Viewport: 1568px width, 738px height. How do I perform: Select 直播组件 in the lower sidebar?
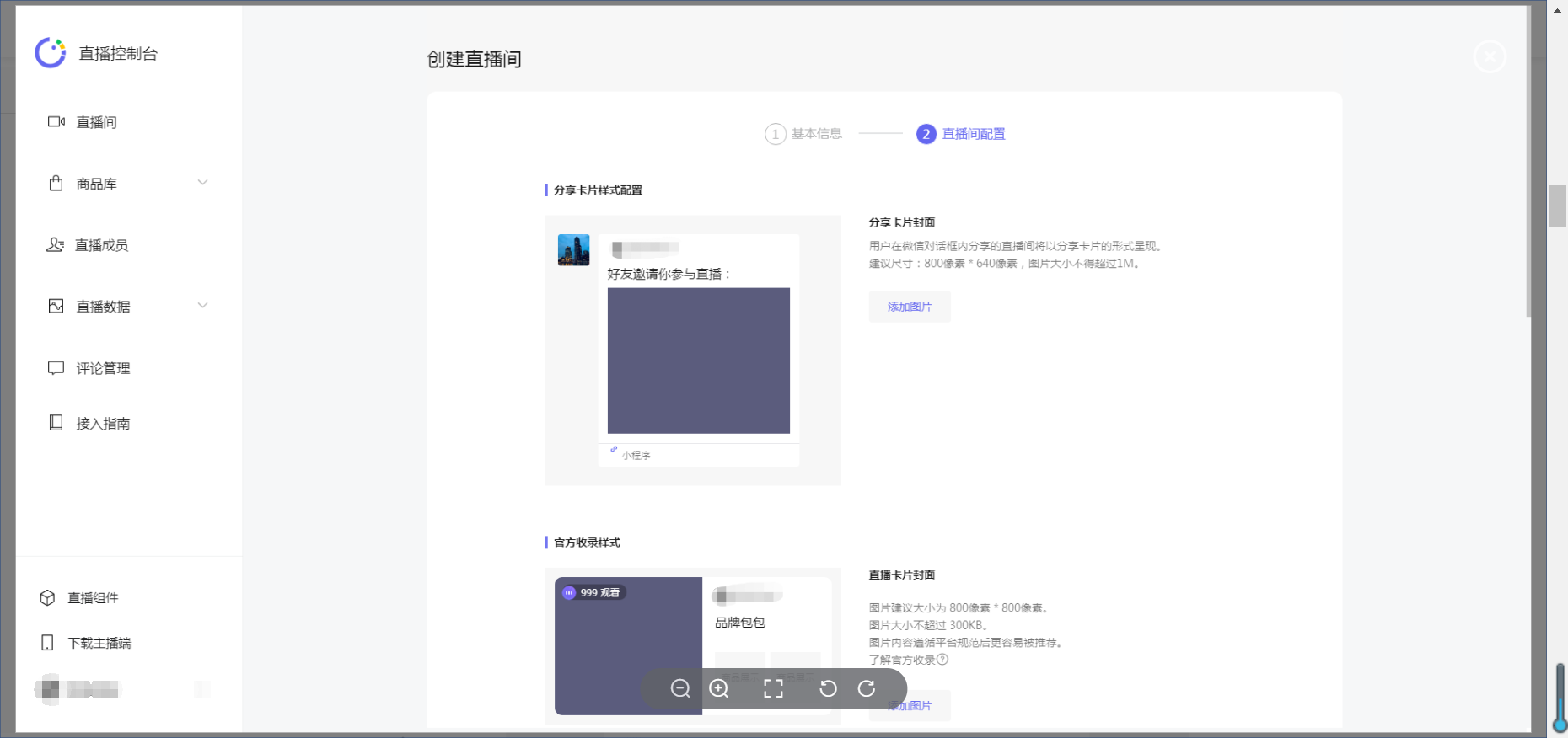click(93, 597)
